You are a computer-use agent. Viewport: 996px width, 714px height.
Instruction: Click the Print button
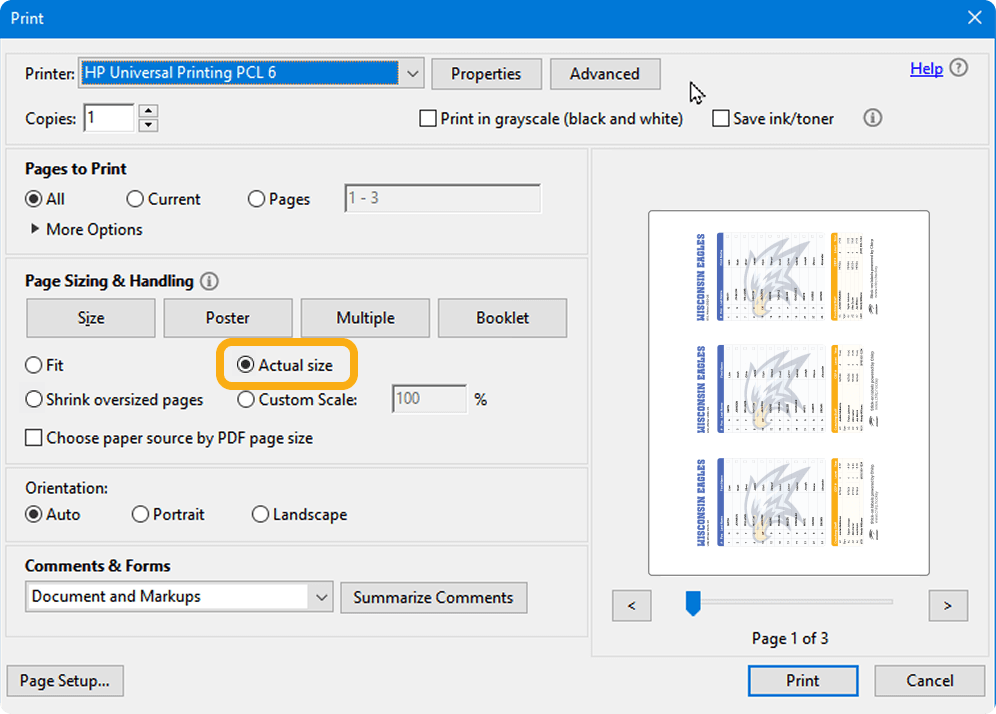[802, 680]
